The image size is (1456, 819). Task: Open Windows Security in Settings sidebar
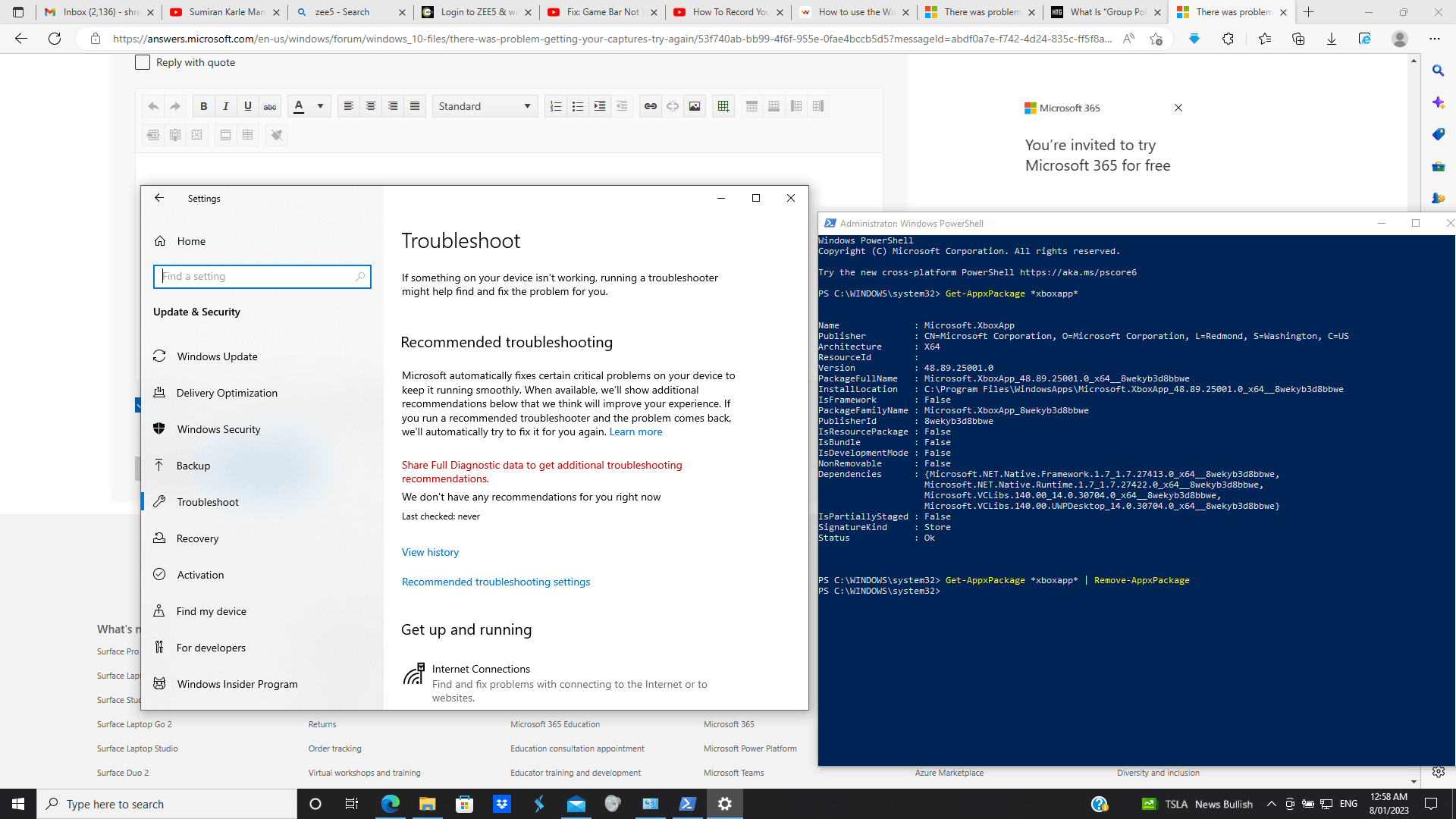click(x=218, y=429)
